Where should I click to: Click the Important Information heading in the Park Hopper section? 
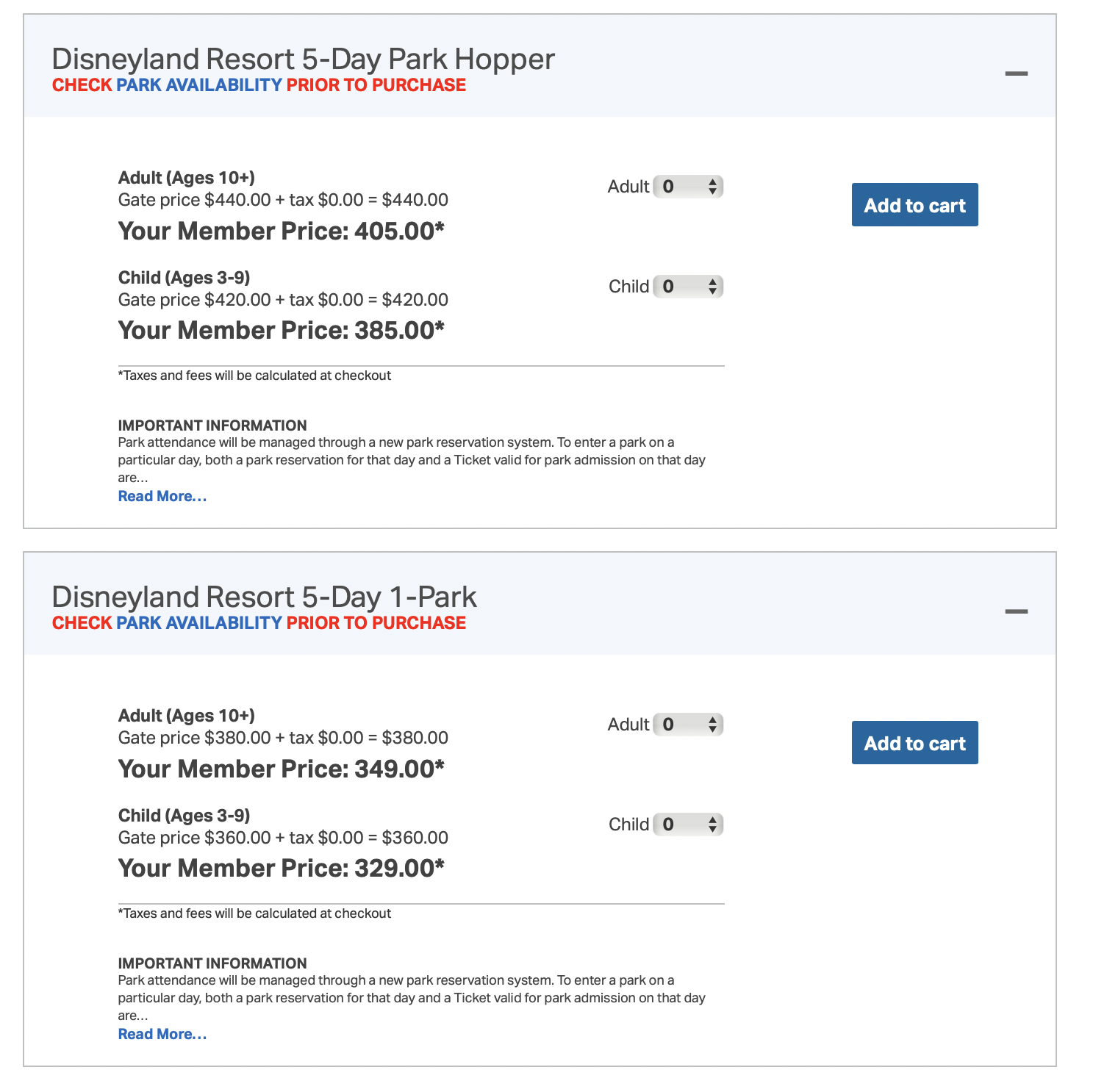coord(212,425)
